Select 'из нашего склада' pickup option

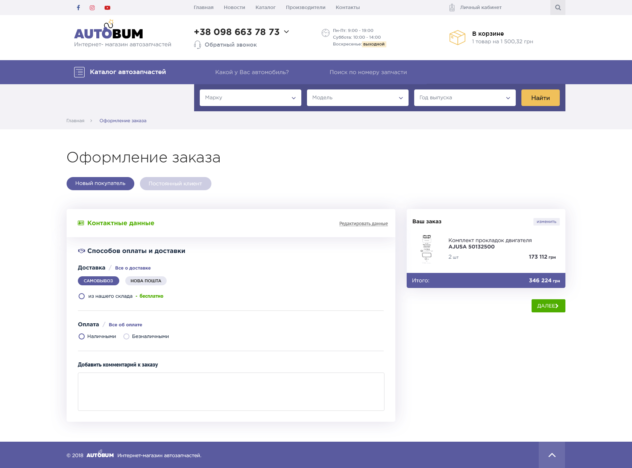tap(81, 296)
